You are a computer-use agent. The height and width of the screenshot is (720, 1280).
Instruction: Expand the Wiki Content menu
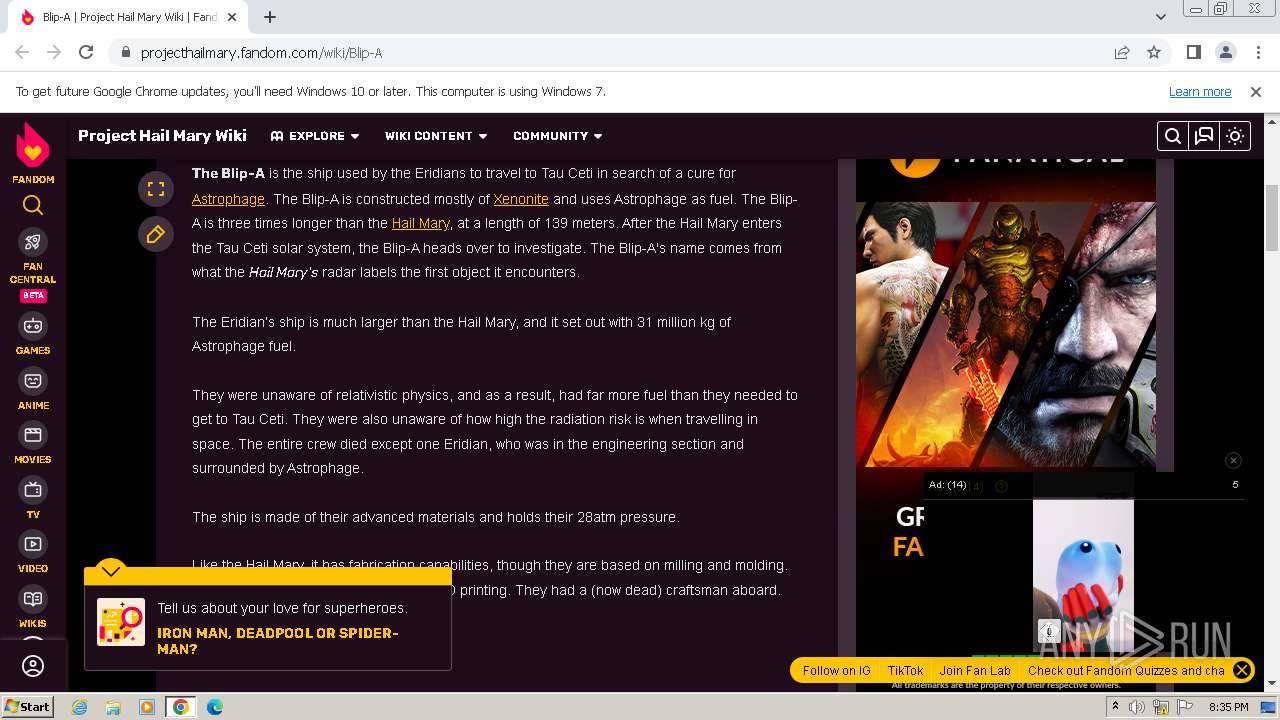pyautogui.click(x=436, y=136)
